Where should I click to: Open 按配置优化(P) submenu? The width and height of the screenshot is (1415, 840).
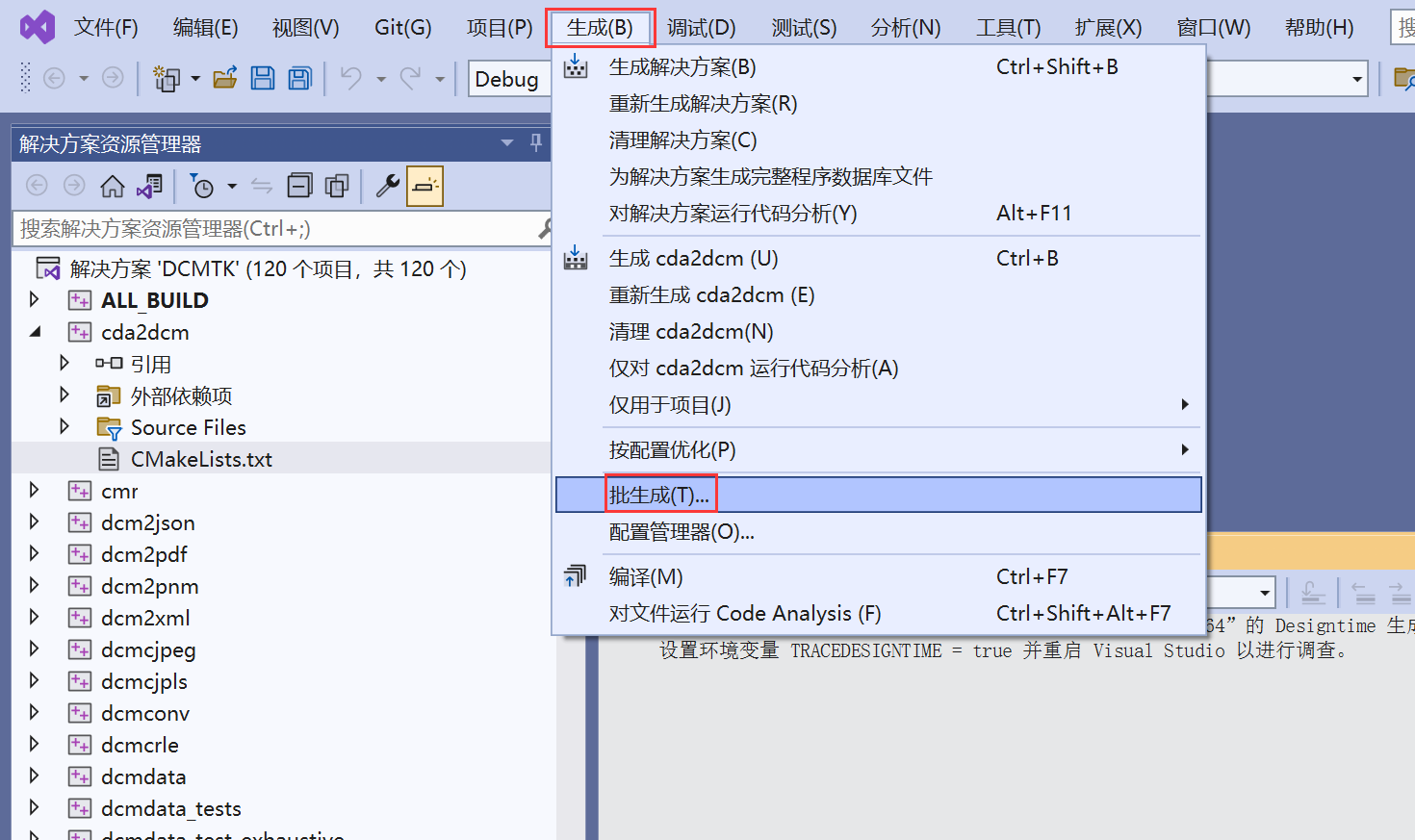[878, 449]
